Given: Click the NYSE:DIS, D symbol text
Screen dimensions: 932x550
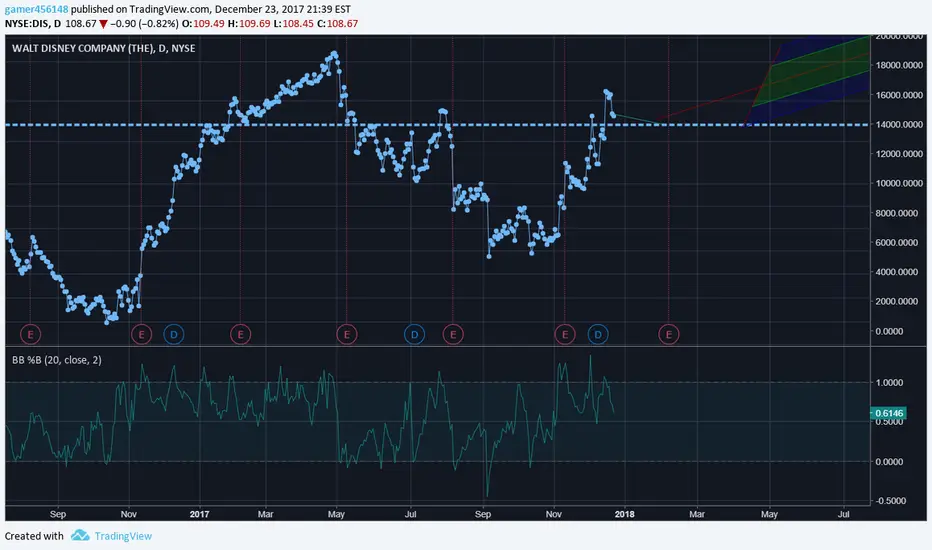Looking at the screenshot, I should click(x=33, y=24).
